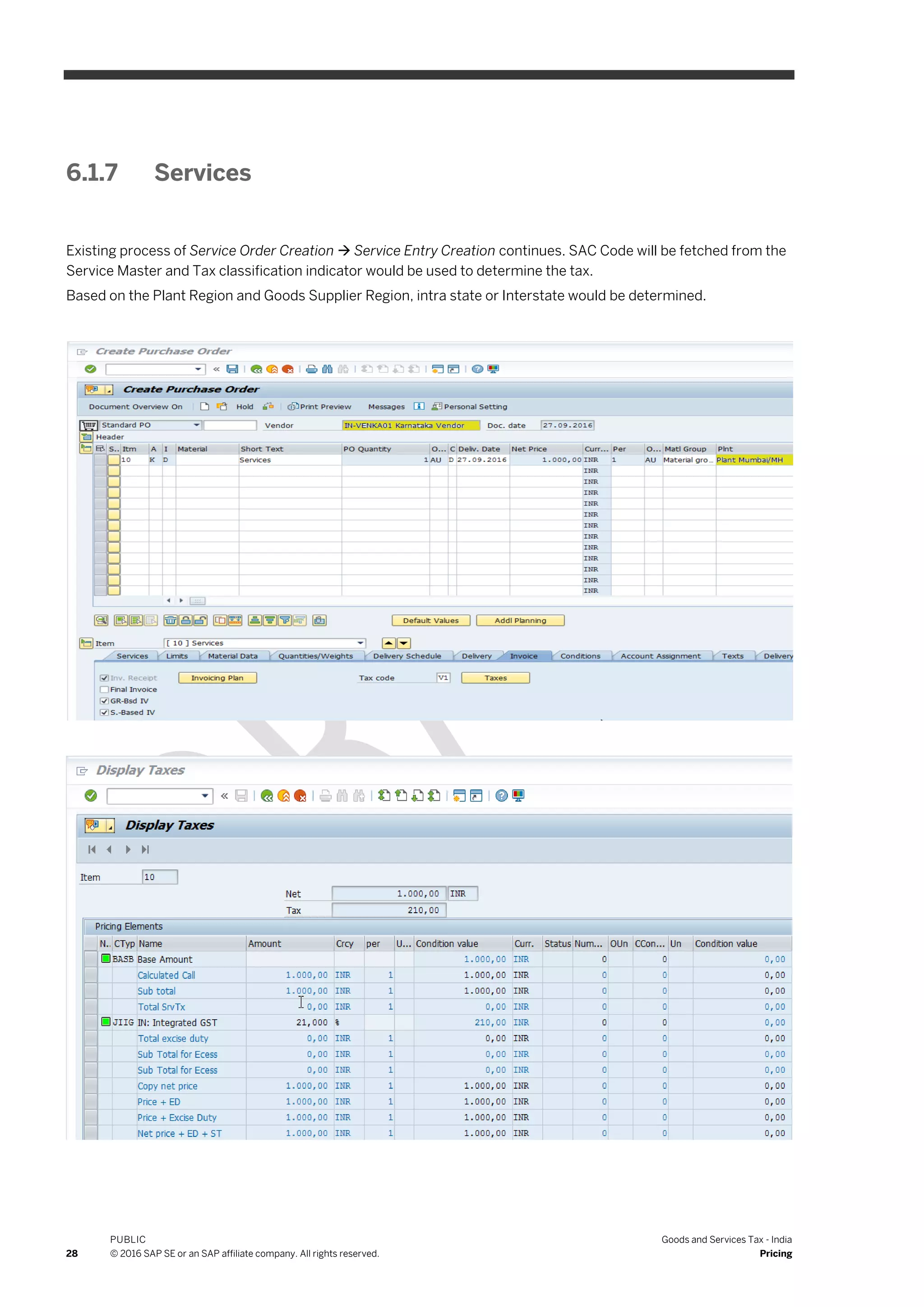Click the Customize Layout monitor icon in Create Purchase Order
Image resolution: width=924 pixels, height=1307 pixels.
(494, 369)
